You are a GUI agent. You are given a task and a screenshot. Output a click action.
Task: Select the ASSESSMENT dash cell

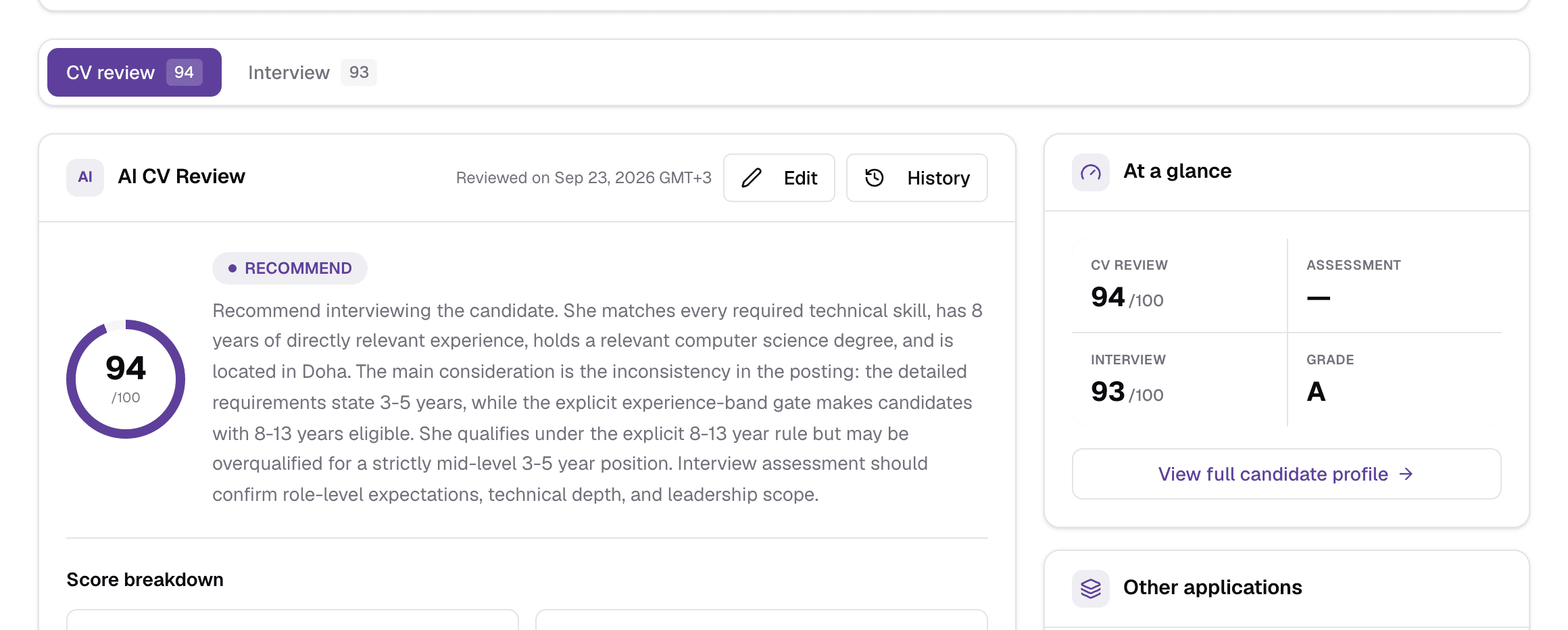1395,285
